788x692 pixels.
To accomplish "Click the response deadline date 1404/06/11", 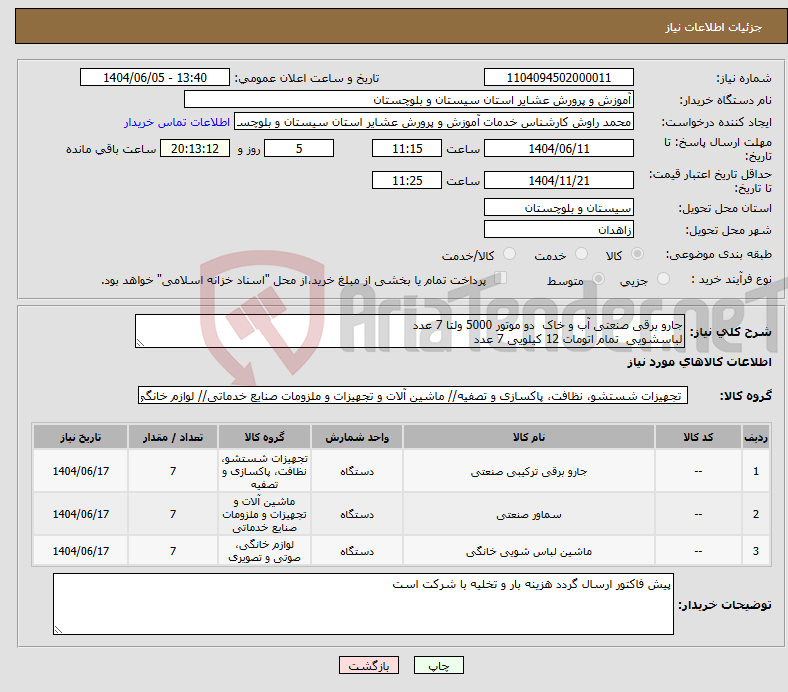I will [558, 148].
